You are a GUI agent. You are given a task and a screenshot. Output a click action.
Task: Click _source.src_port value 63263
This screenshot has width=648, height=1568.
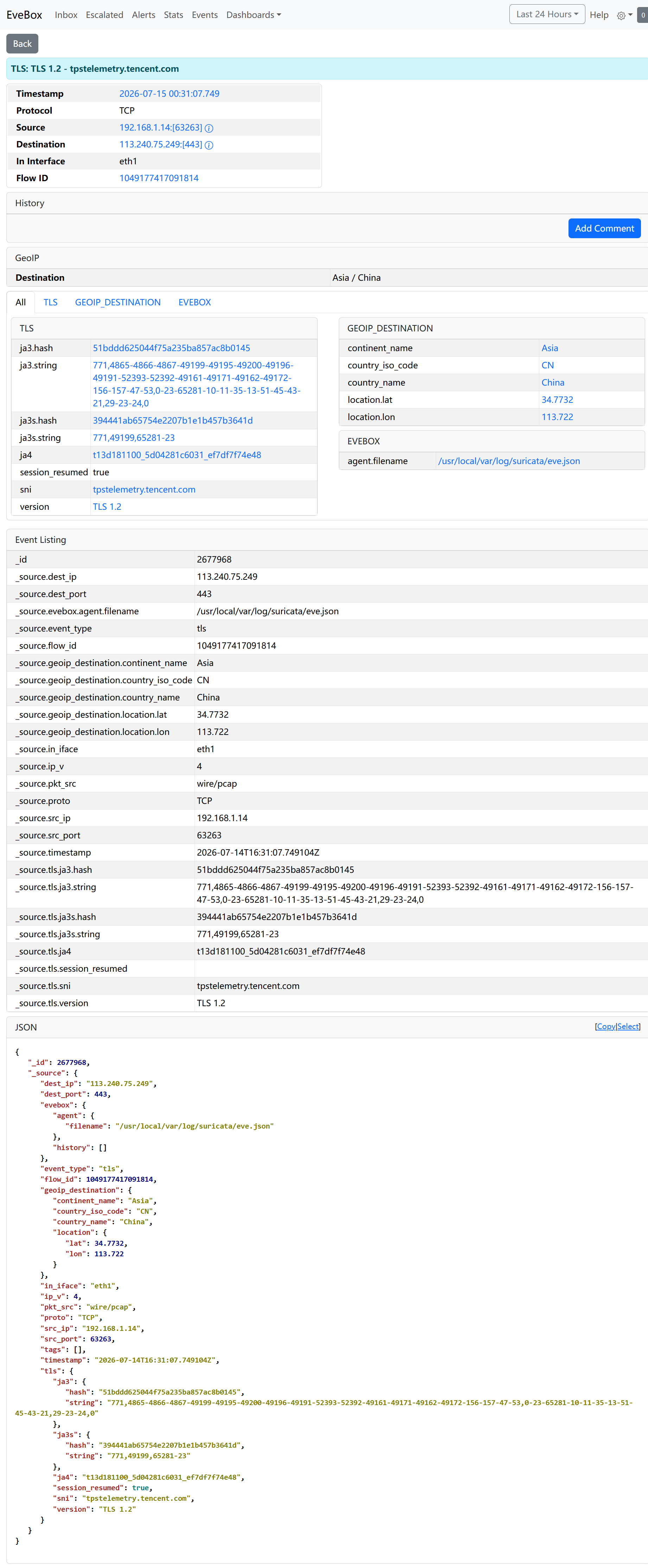pyautogui.click(x=209, y=835)
